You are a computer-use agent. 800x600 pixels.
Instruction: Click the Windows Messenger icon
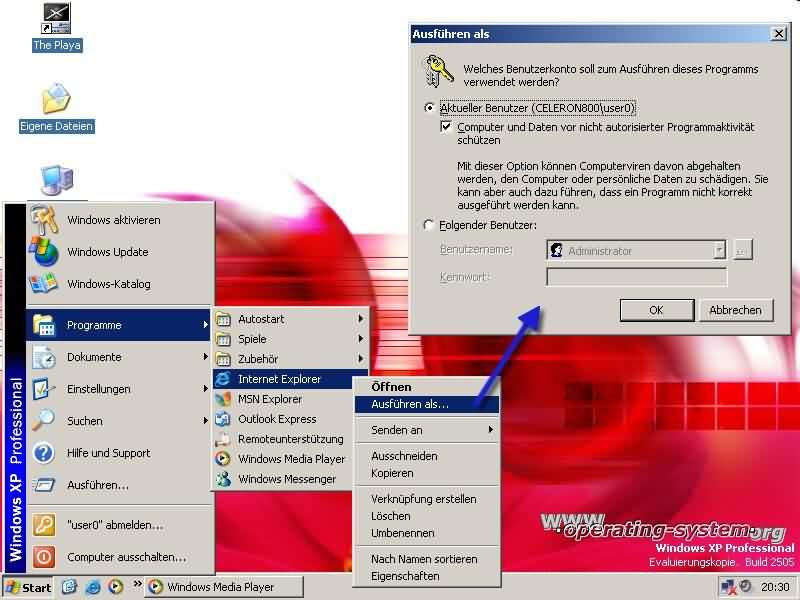coord(223,479)
